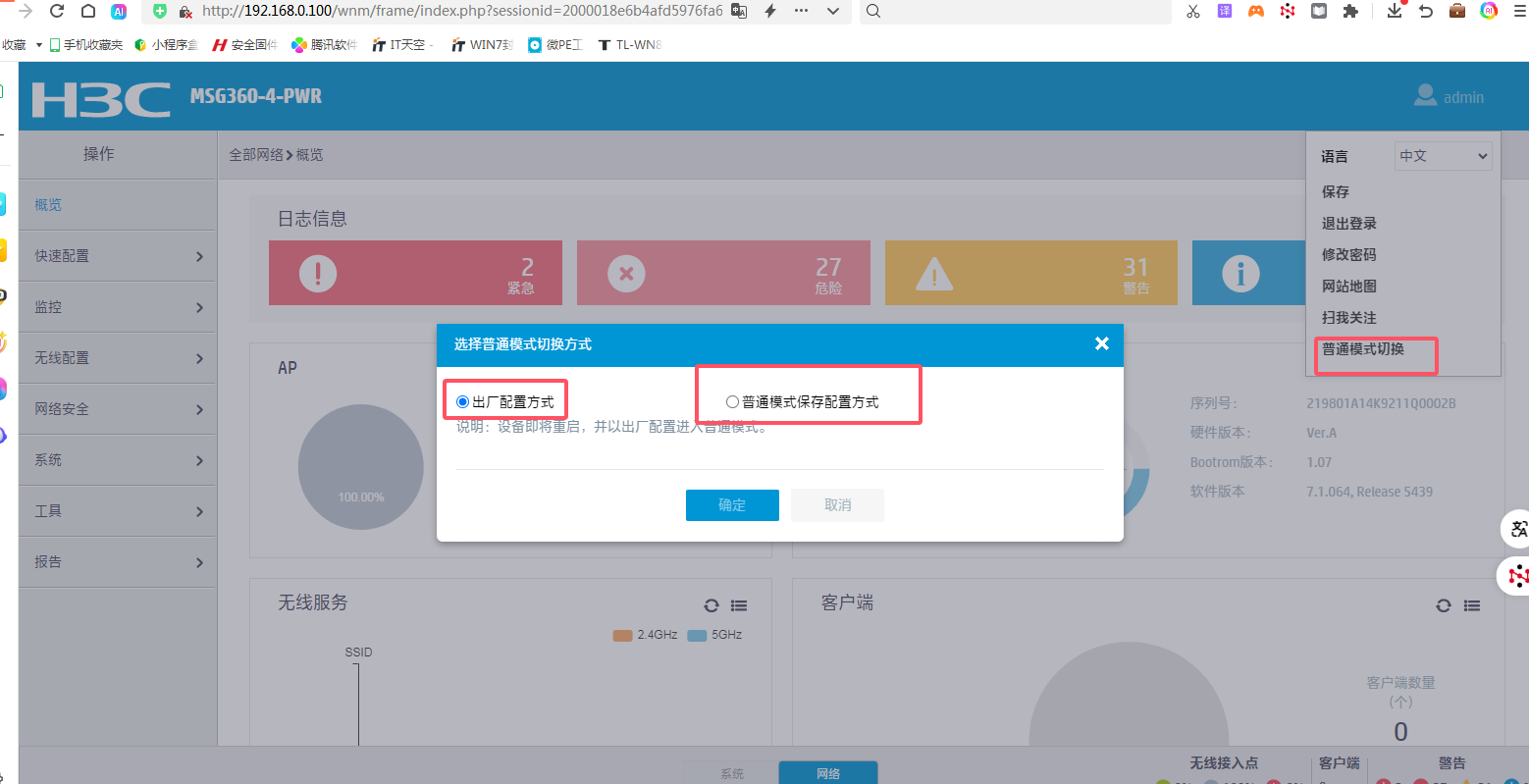Click the H3C logo
The width and height of the screenshot is (1529, 784).
click(x=101, y=99)
